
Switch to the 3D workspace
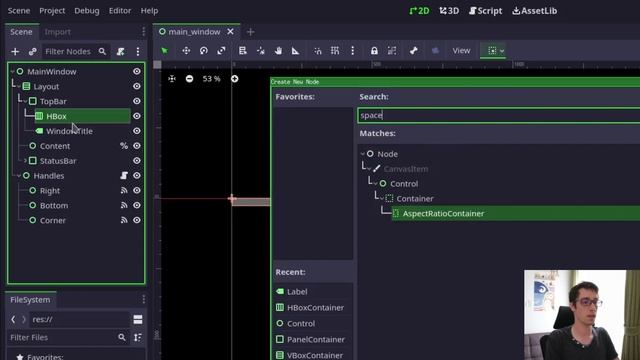(449, 11)
